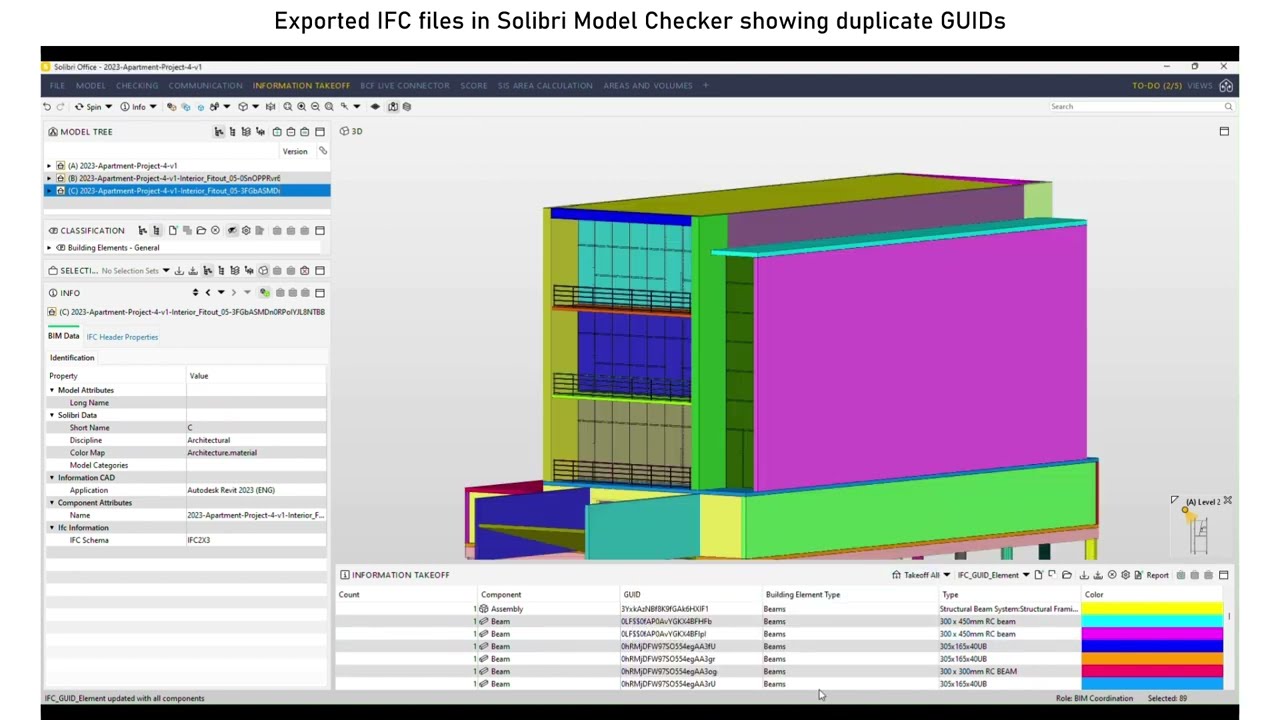Click the green-dot link icon in Info panel
The width and height of the screenshot is (1280, 720).
click(x=264, y=293)
